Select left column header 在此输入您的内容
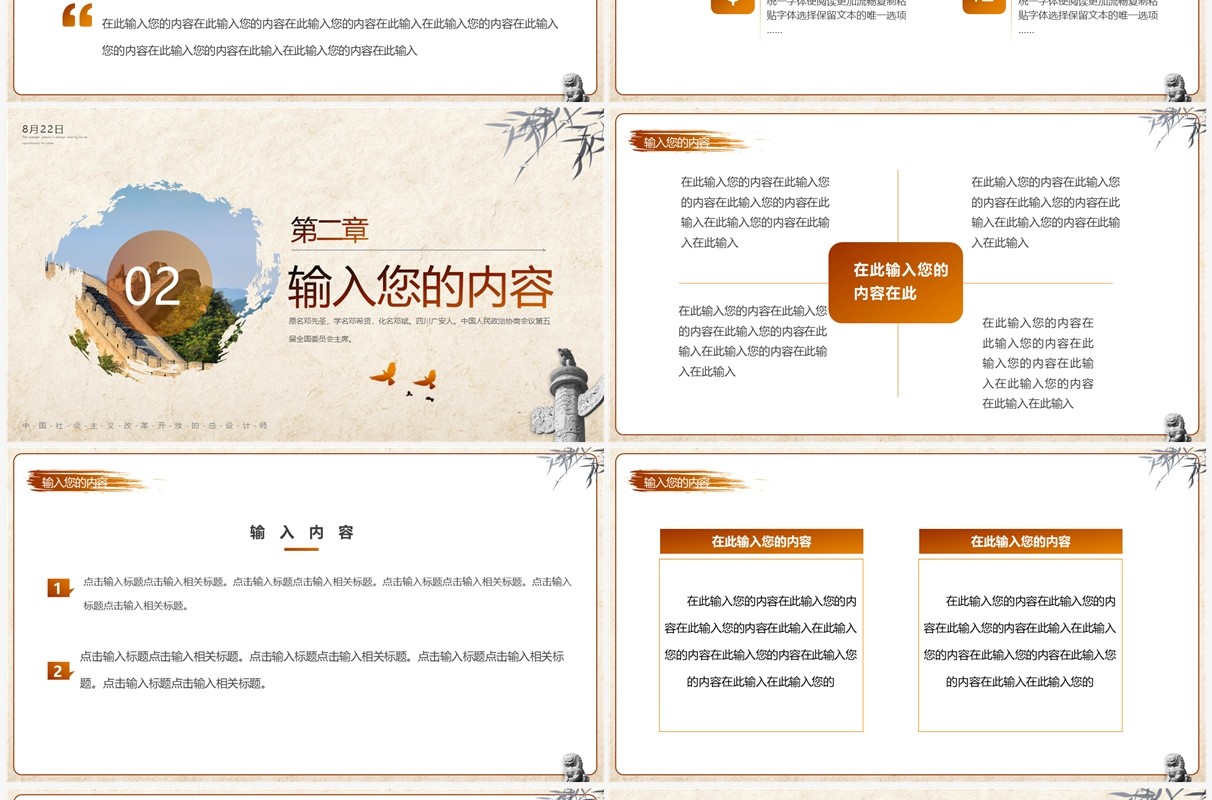Screen dimensions: 1212x800 [x=761, y=541]
